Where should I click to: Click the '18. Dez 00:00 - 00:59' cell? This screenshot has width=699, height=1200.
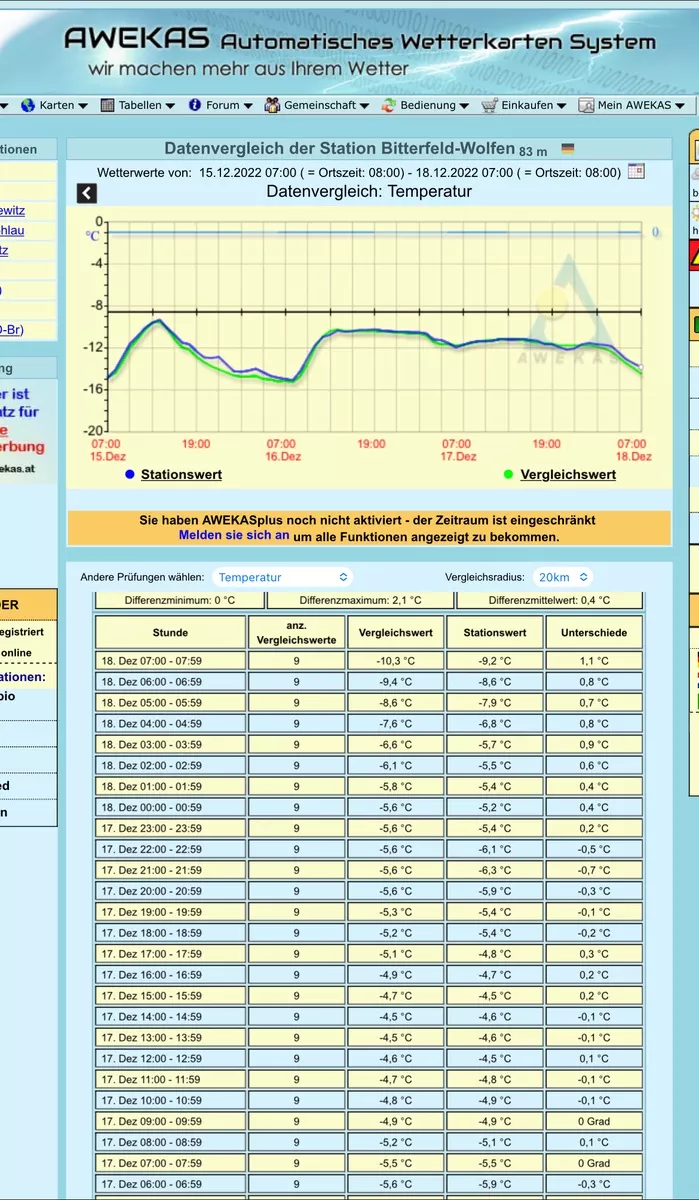[x=170, y=808]
